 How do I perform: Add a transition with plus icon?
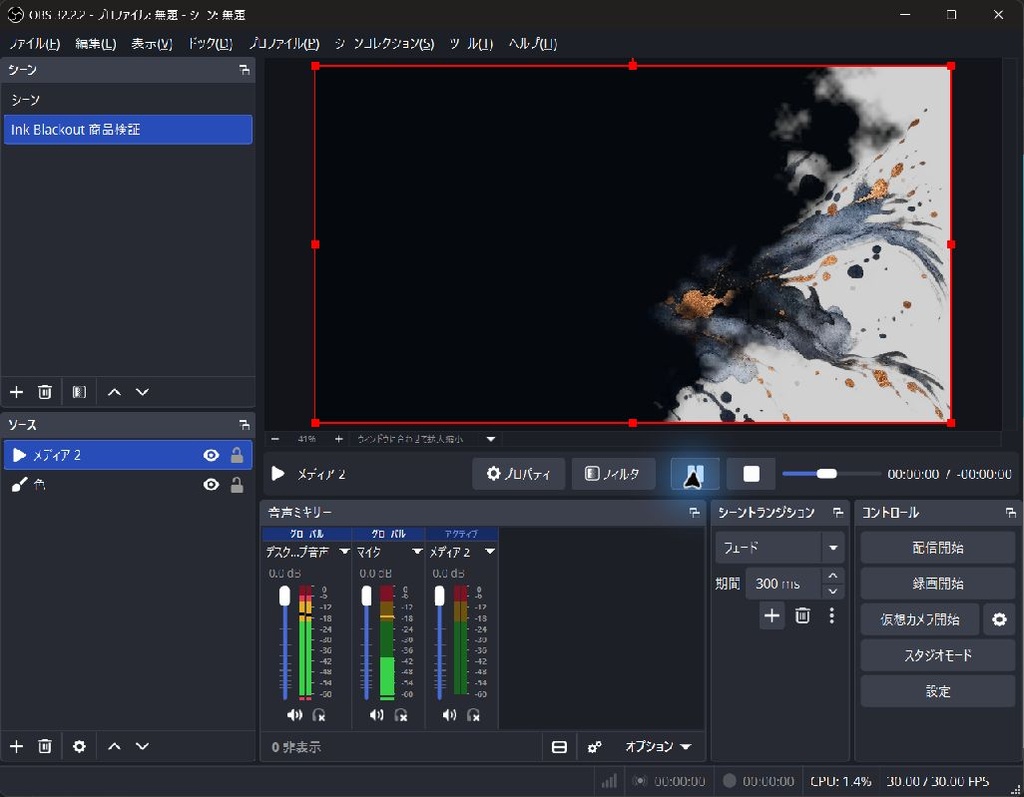pyautogui.click(x=771, y=615)
